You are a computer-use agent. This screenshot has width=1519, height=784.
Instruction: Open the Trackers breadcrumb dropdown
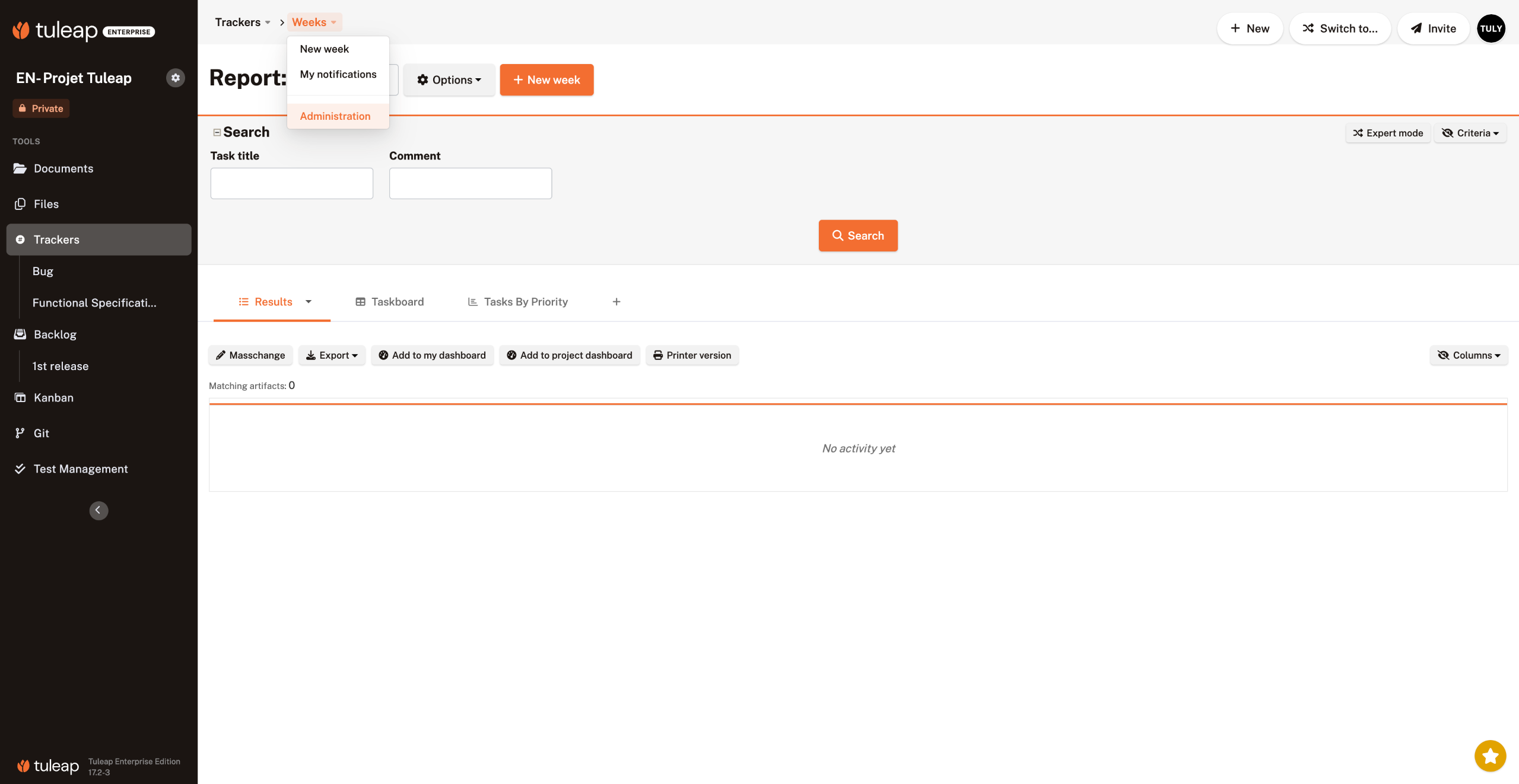[243, 22]
